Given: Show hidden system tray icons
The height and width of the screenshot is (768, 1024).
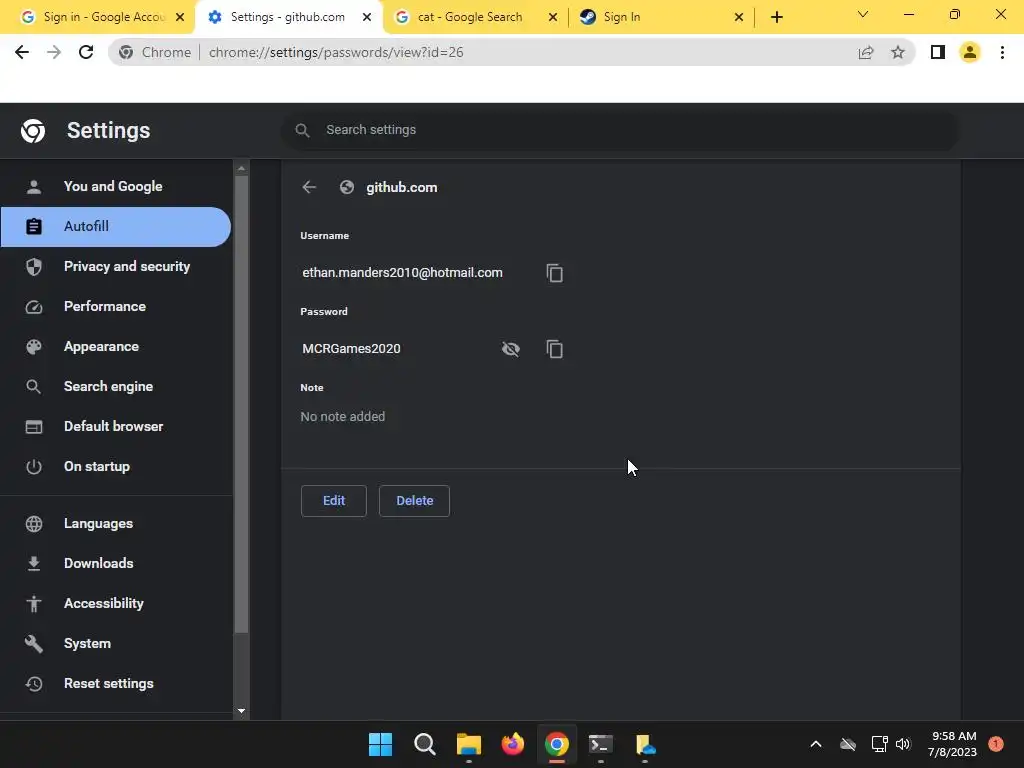Looking at the screenshot, I should point(816,744).
